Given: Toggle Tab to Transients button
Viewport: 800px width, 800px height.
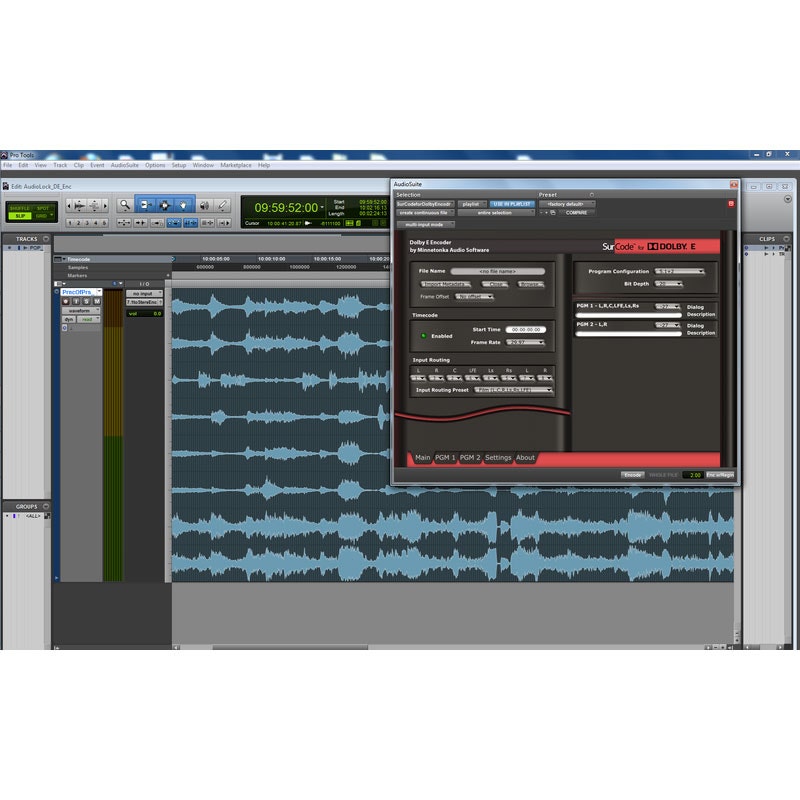Looking at the screenshot, I should pos(140,223).
